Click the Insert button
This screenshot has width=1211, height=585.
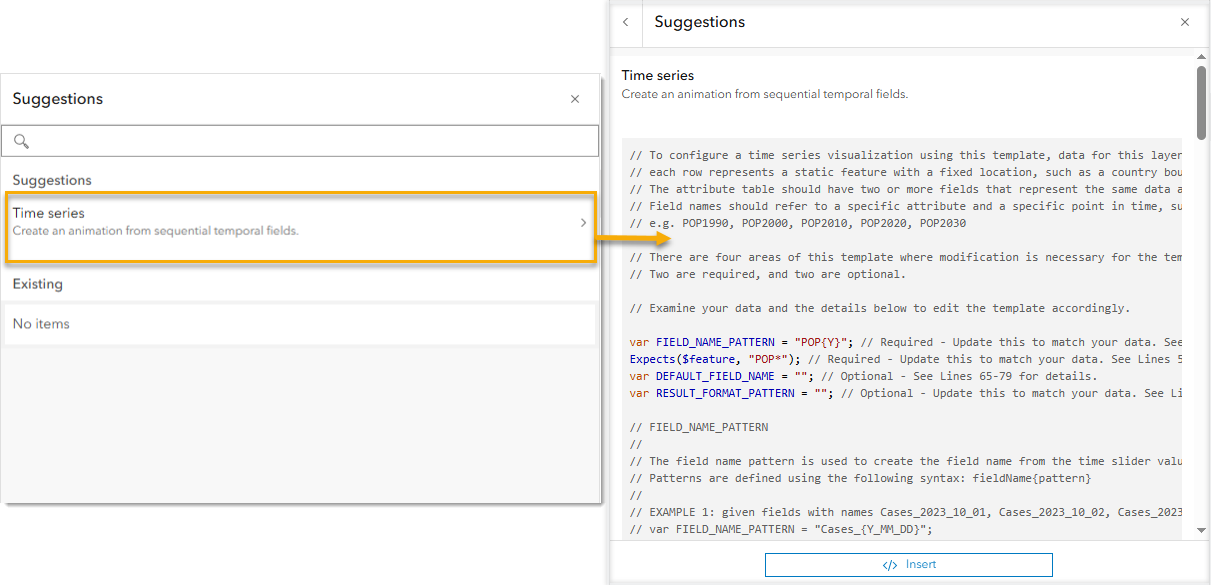[x=908, y=565]
